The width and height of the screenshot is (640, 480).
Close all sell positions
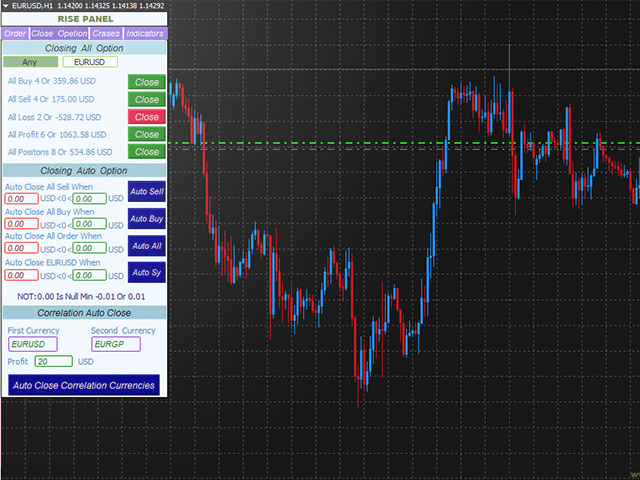146,100
